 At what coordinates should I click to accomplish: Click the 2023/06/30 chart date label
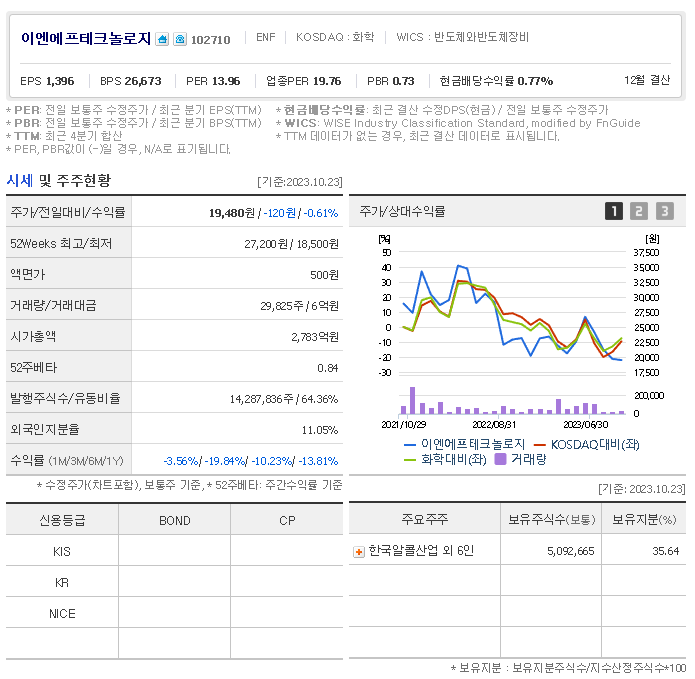tap(586, 425)
